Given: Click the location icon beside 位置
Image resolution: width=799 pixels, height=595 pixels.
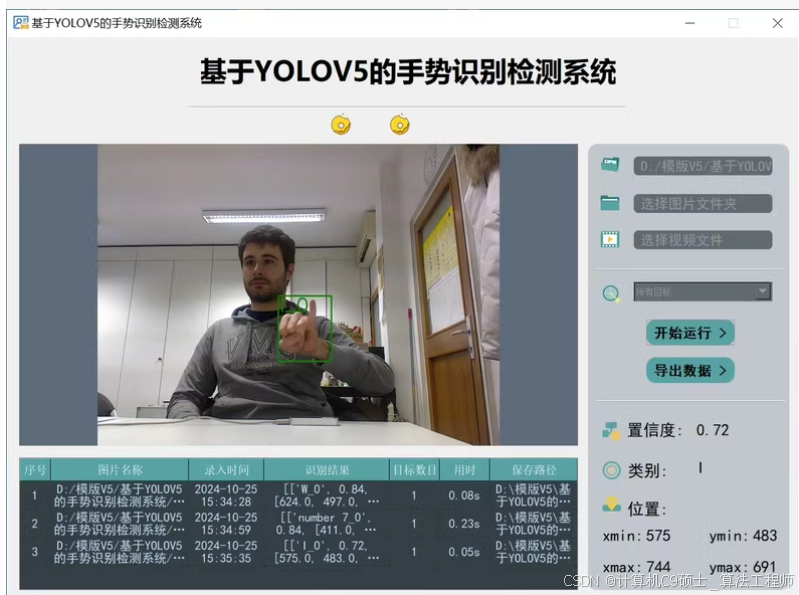Looking at the screenshot, I should click(611, 505).
